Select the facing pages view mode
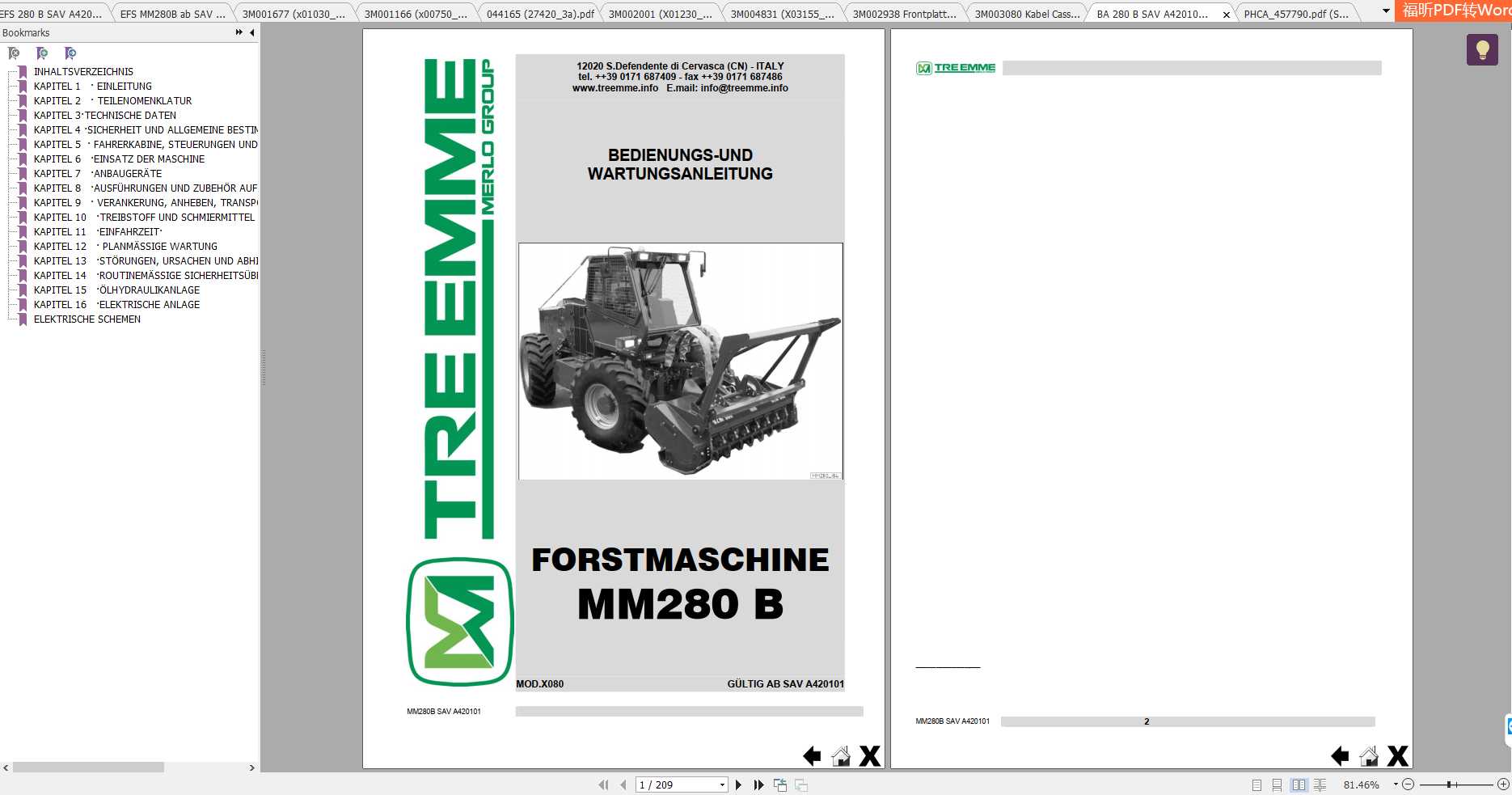Screen dimensions: 1512x795 [x=1299, y=784]
